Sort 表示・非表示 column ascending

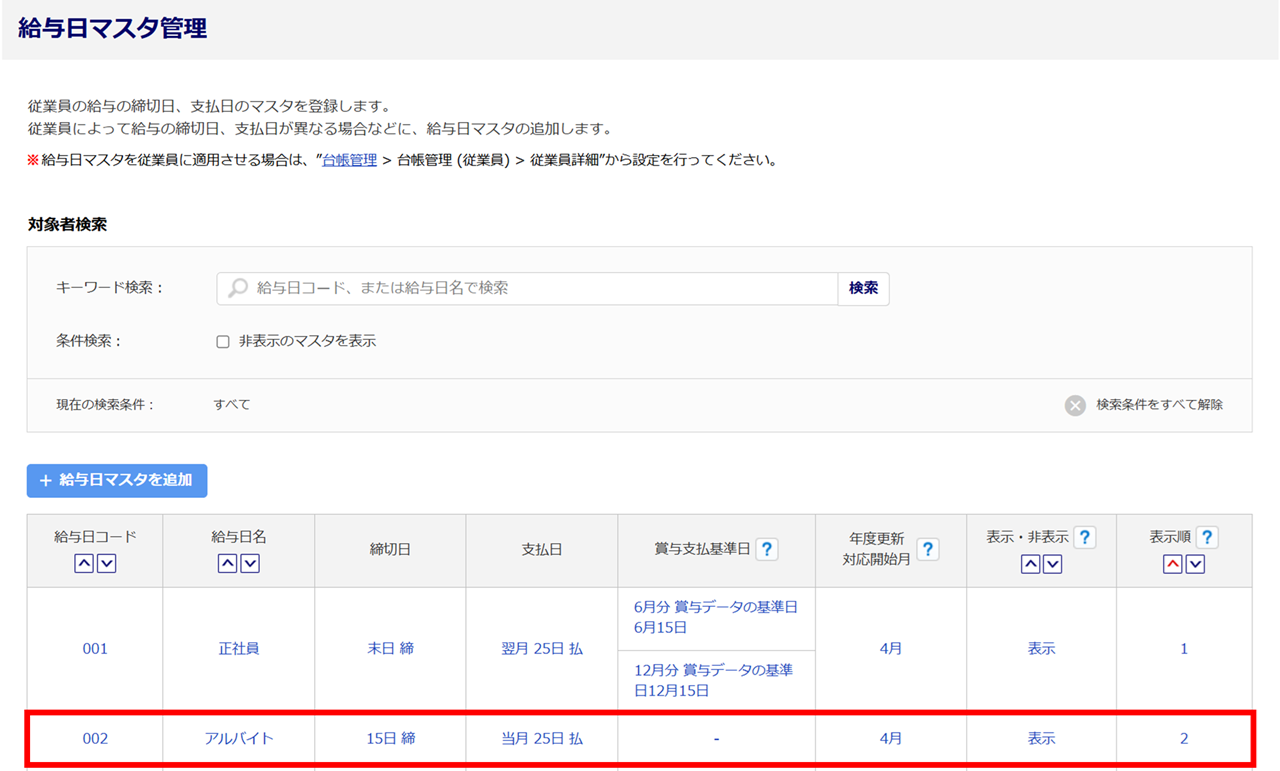pyautogui.click(x=1030, y=564)
